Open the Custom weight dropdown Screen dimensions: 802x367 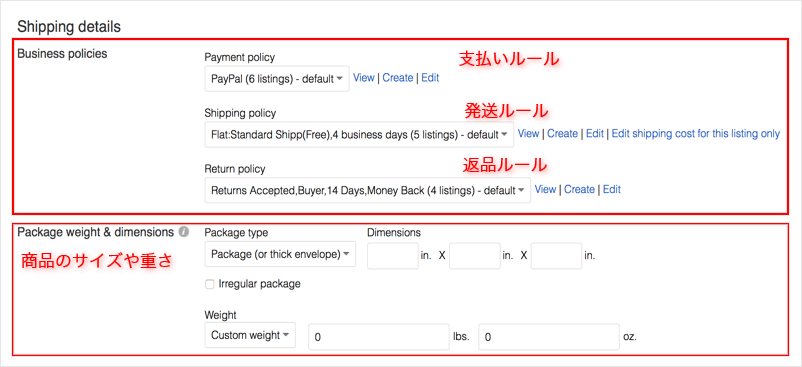coord(250,335)
